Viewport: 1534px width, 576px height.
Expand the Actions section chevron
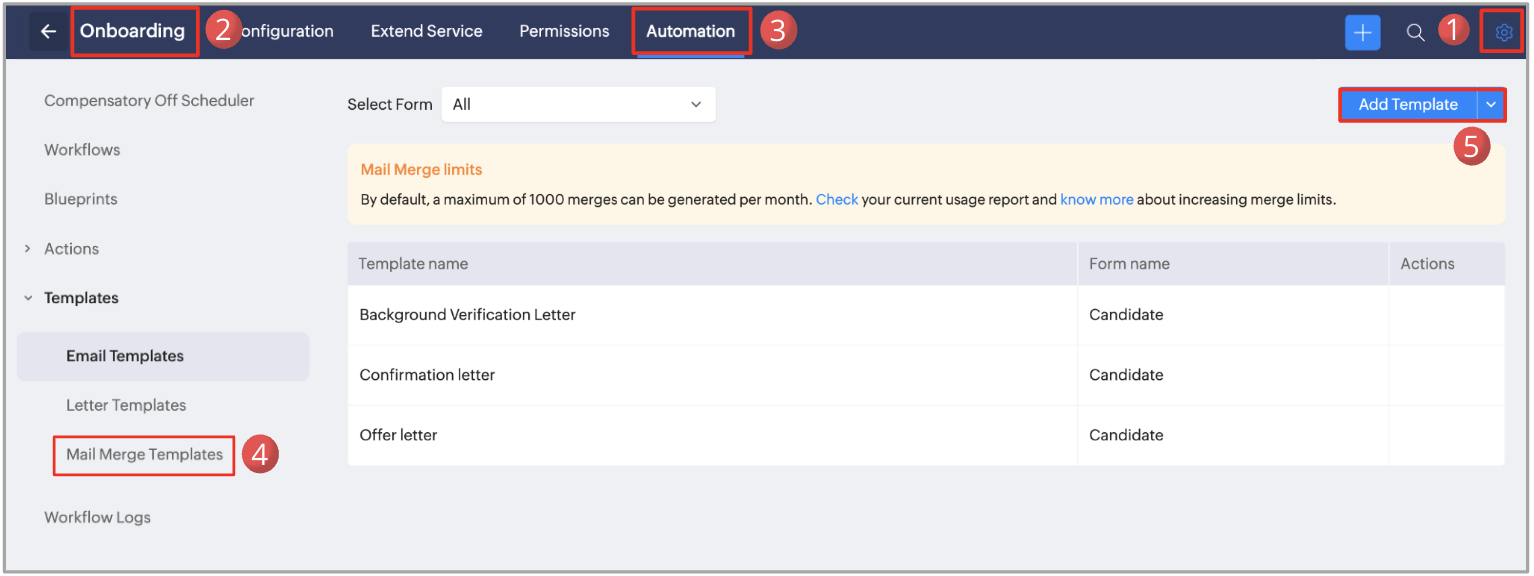(28, 249)
